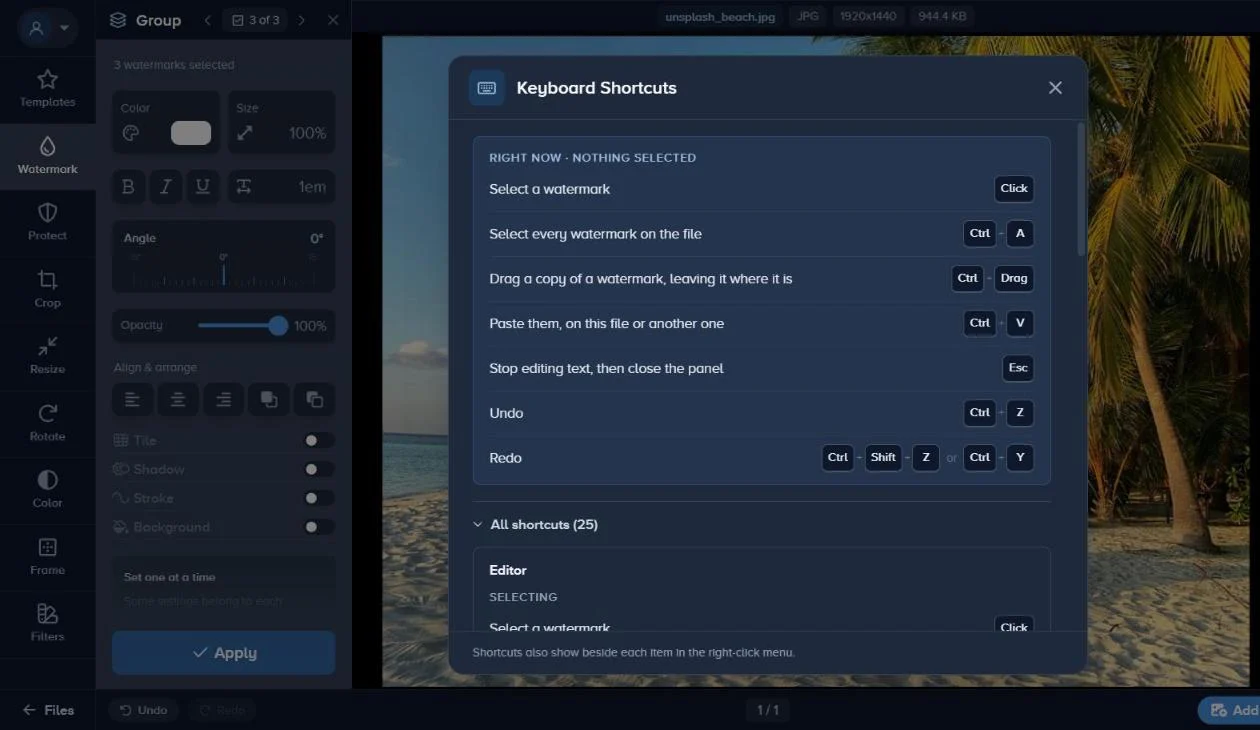Image resolution: width=1260 pixels, height=730 pixels.
Task: Click the Undo row in shortcuts list
Action: pos(761,413)
